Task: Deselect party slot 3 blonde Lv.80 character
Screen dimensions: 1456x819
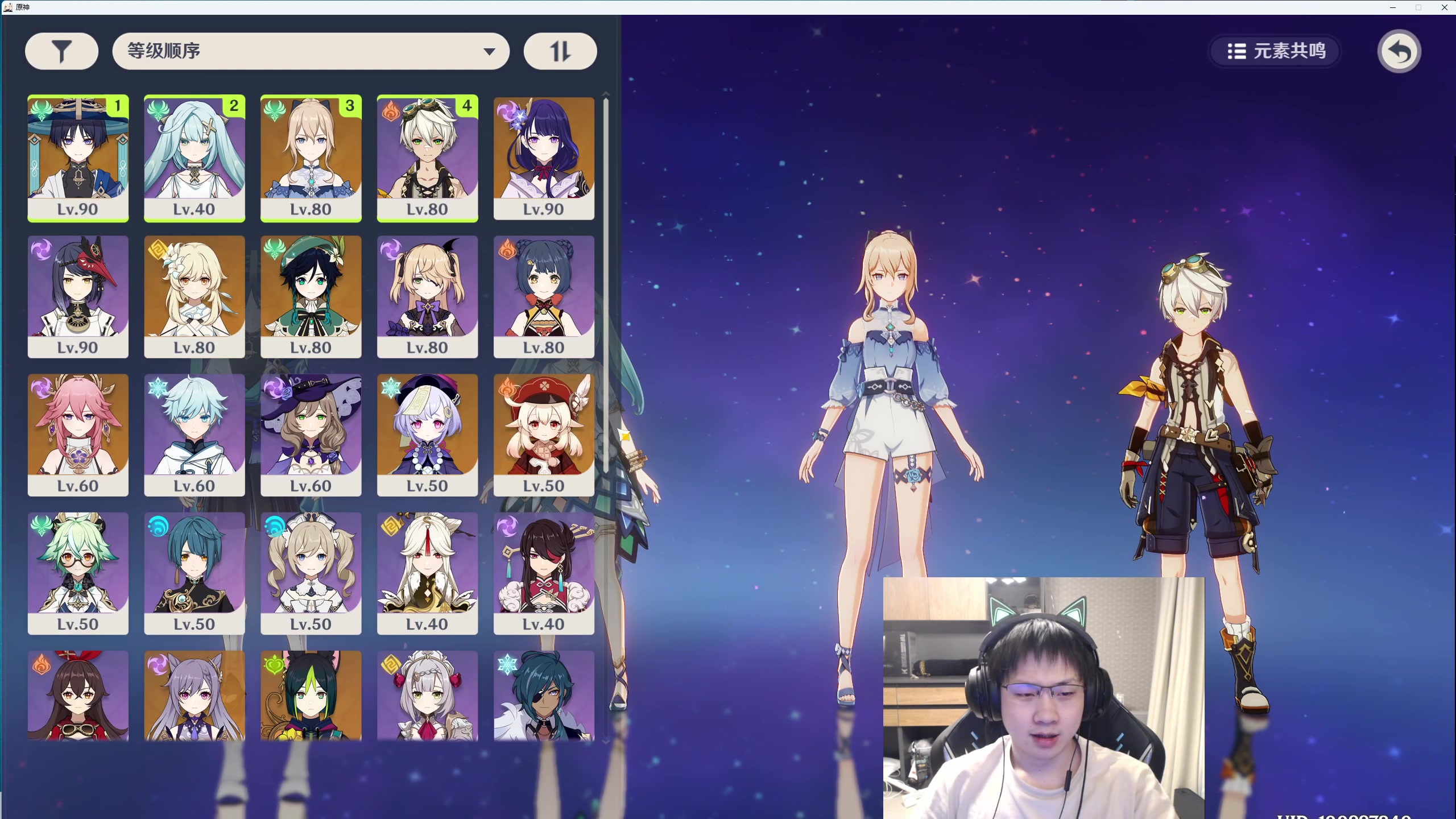Action: click(311, 158)
